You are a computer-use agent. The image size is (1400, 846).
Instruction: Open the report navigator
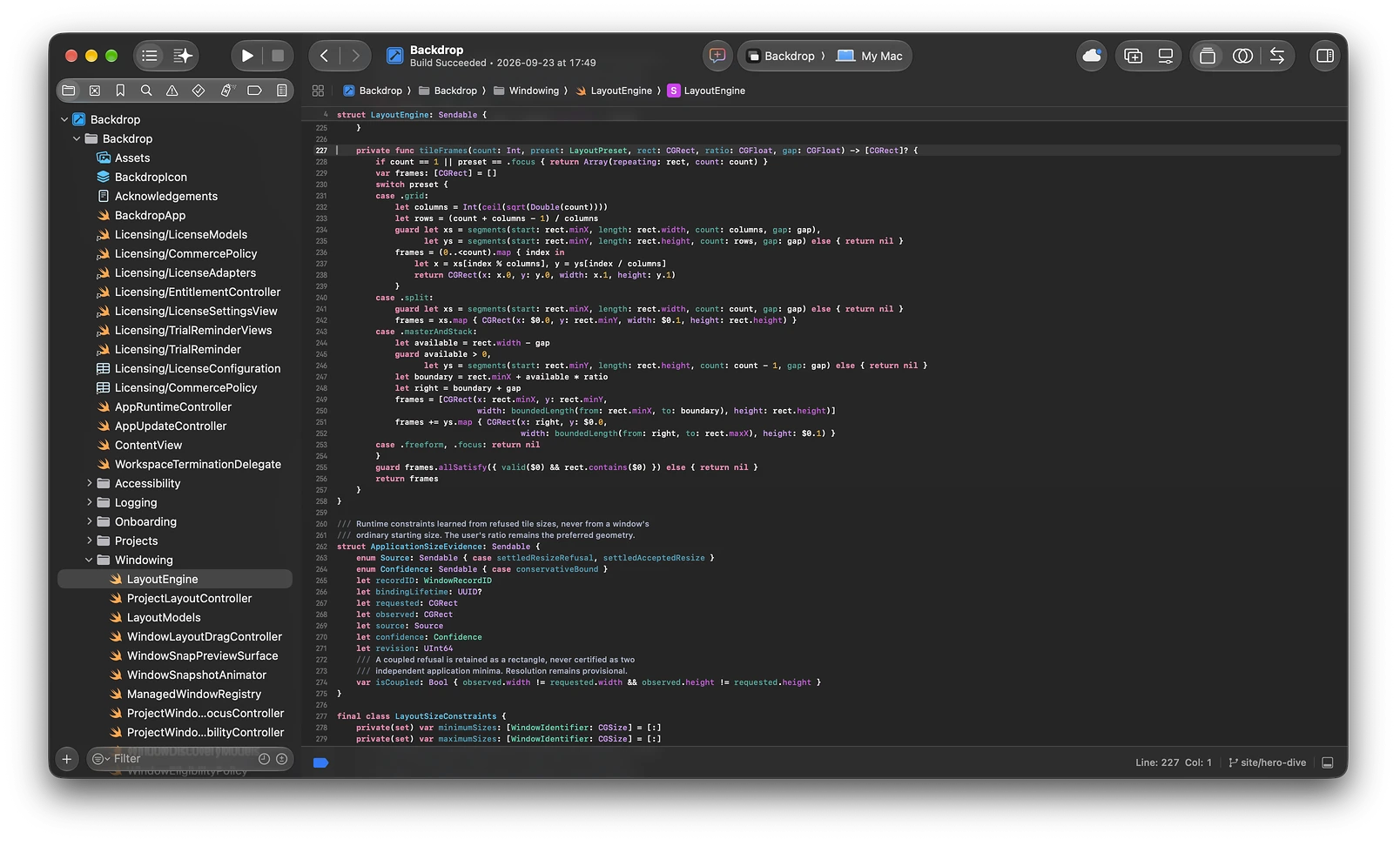281,91
